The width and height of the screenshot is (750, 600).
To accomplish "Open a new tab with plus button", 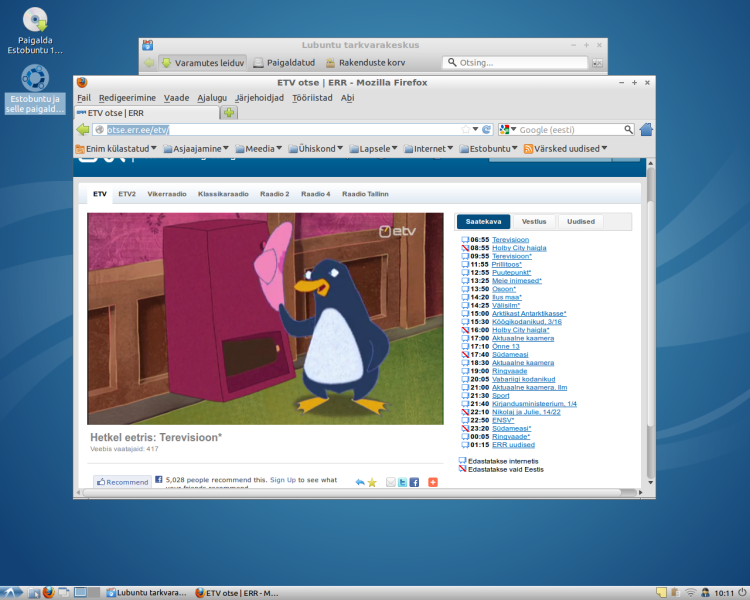I will coord(229,113).
